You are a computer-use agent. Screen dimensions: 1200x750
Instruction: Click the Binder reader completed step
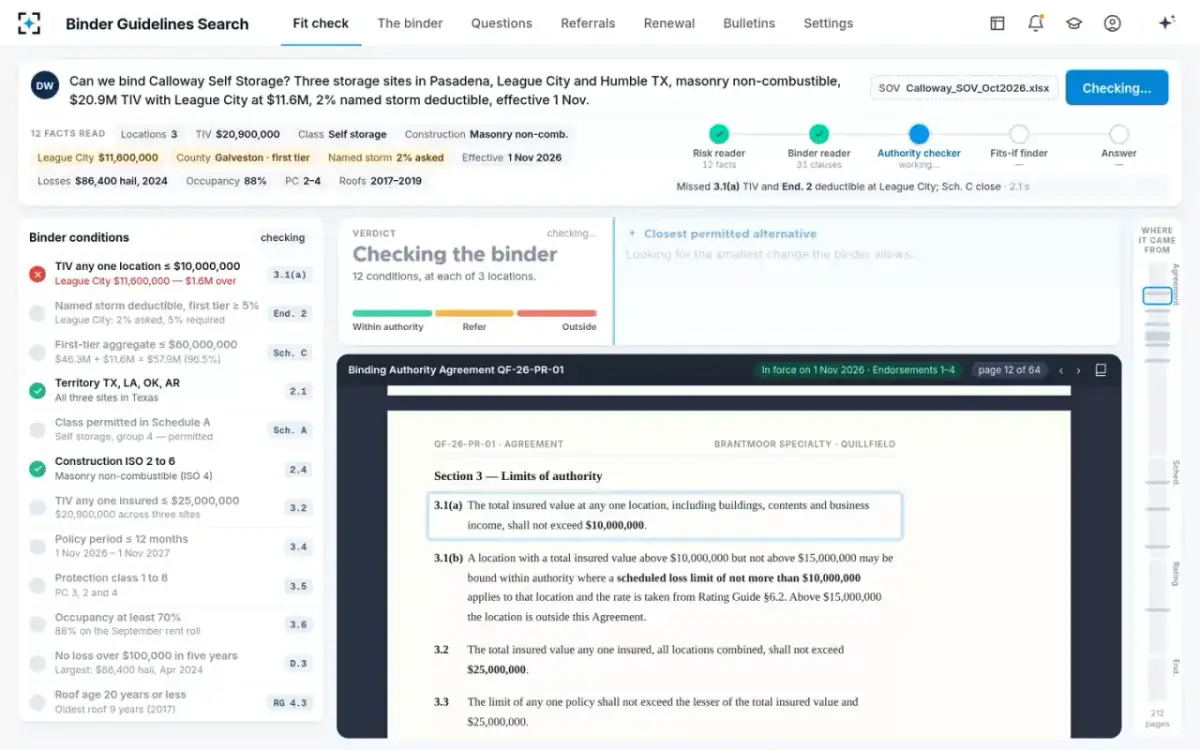pos(819,134)
